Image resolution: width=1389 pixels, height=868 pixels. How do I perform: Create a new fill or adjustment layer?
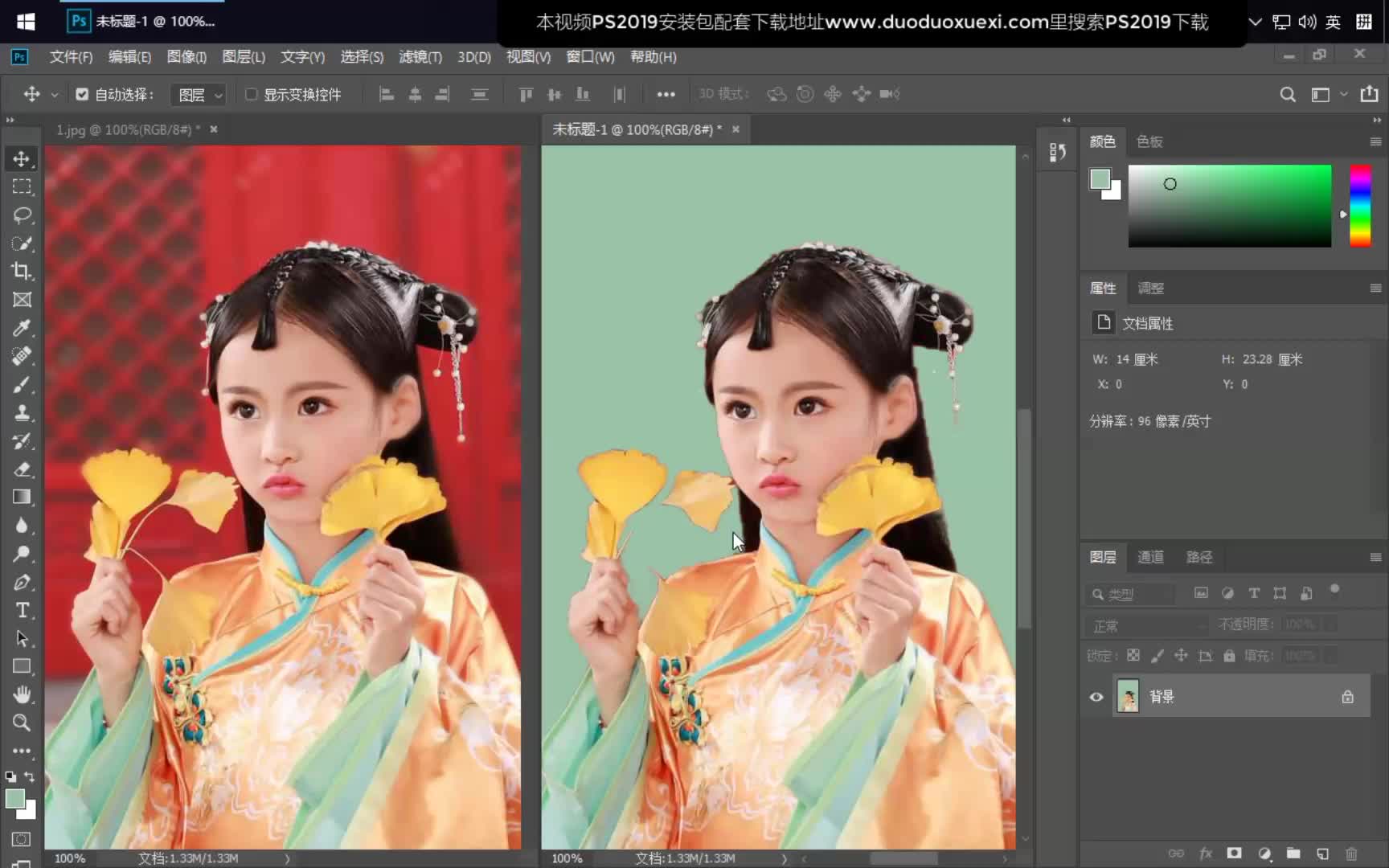(1264, 854)
